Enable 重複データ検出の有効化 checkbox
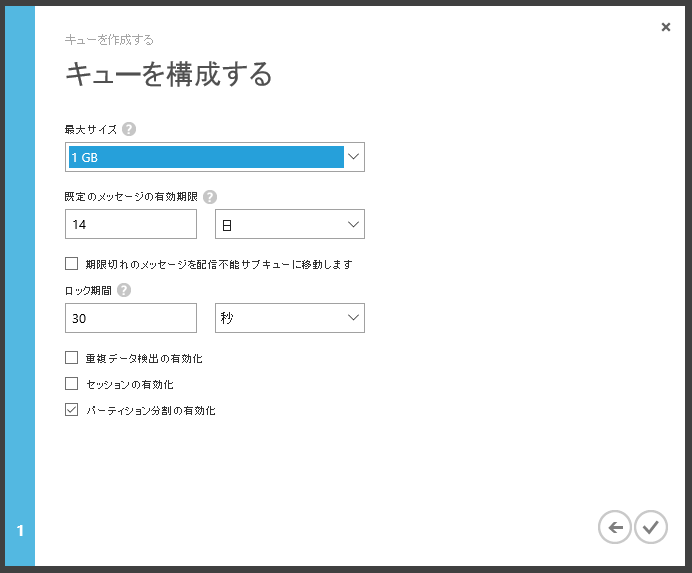 click(x=71, y=358)
